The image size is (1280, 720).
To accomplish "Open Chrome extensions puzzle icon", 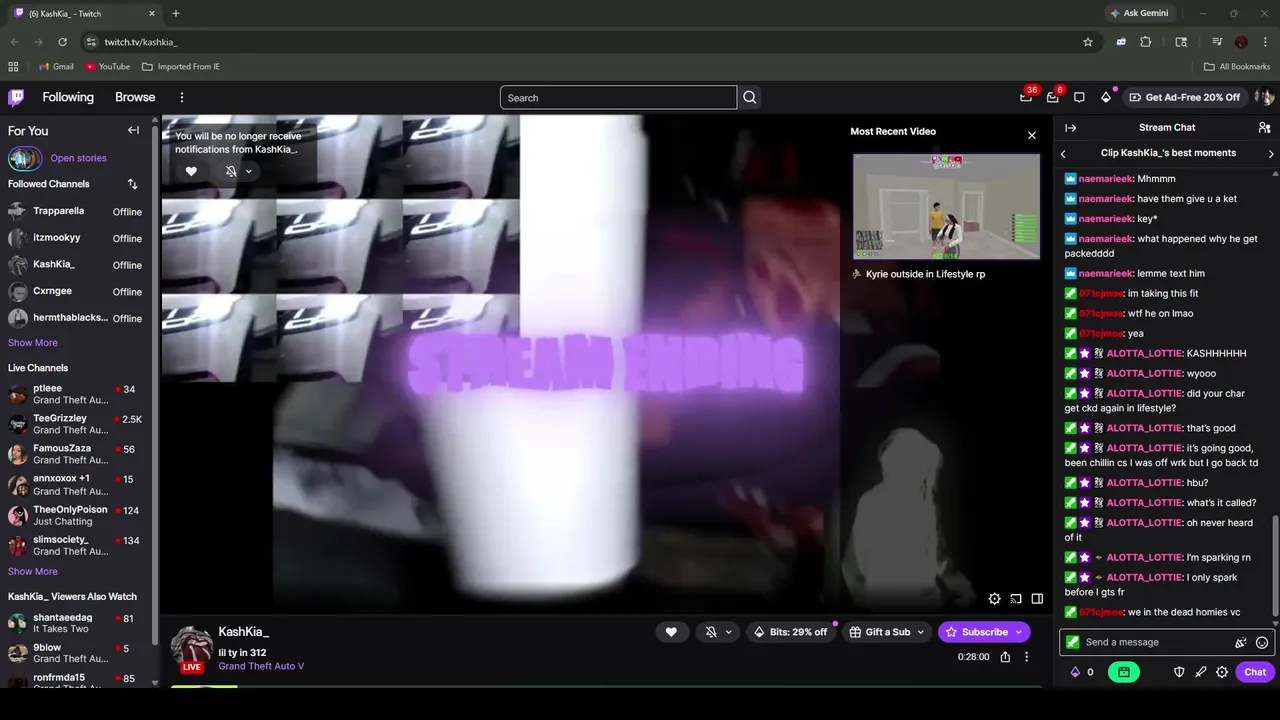I will (1146, 42).
